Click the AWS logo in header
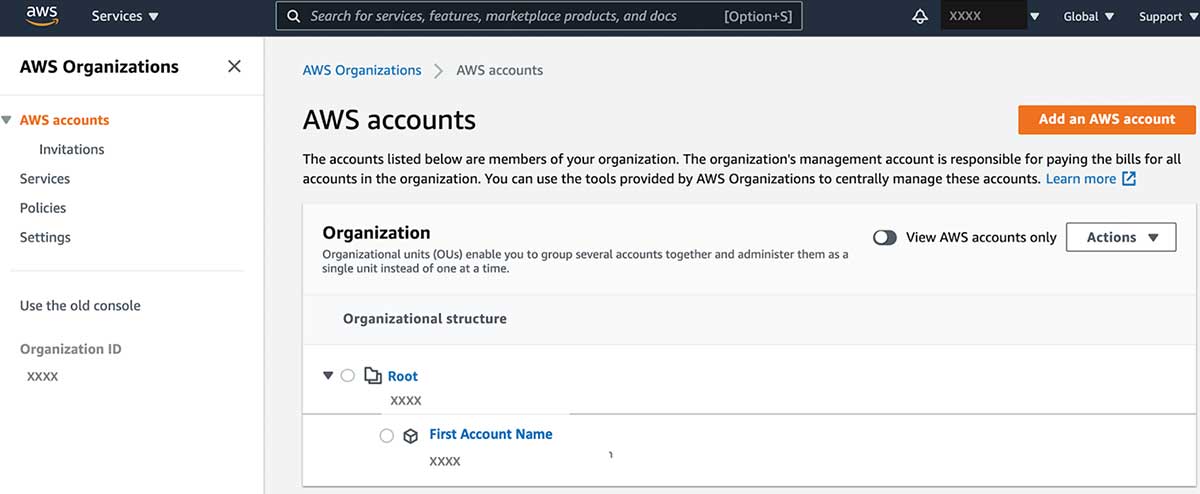The height and width of the screenshot is (494, 1200). coord(42,16)
